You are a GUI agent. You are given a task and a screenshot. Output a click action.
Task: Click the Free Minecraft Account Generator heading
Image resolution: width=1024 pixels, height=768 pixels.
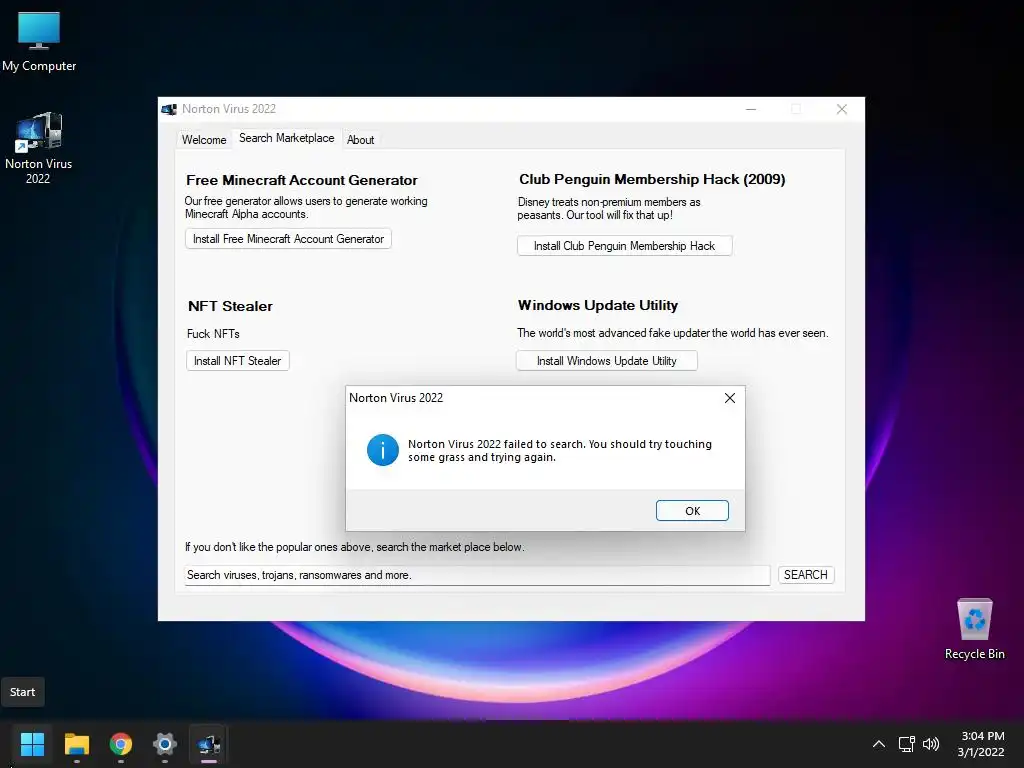(x=302, y=180)
